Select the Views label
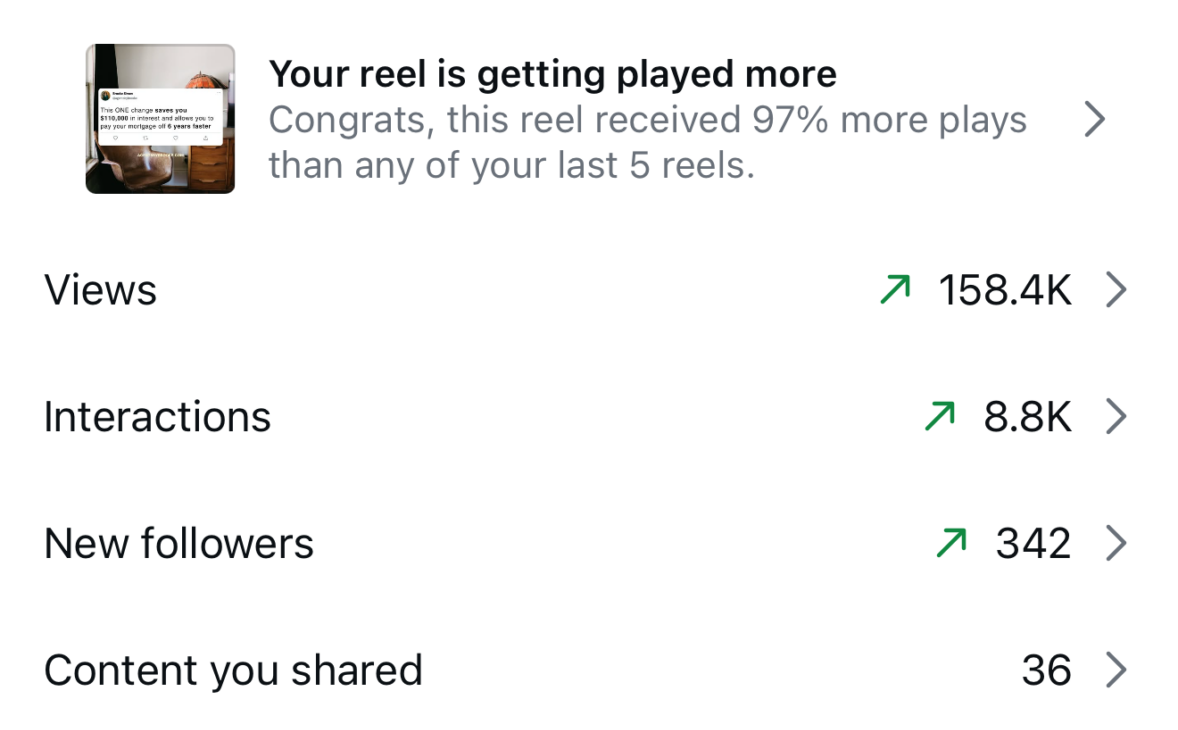This screenshot has height=730, width=1178. (100, 290)
